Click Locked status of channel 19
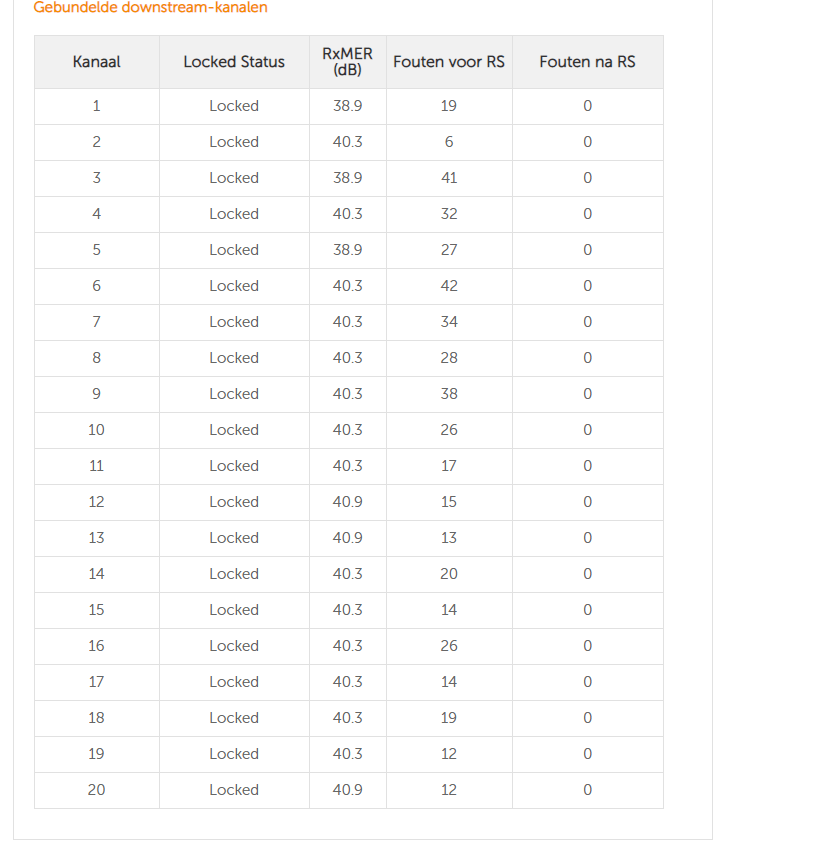Screen dimensions: 818x848 (234, 754)
